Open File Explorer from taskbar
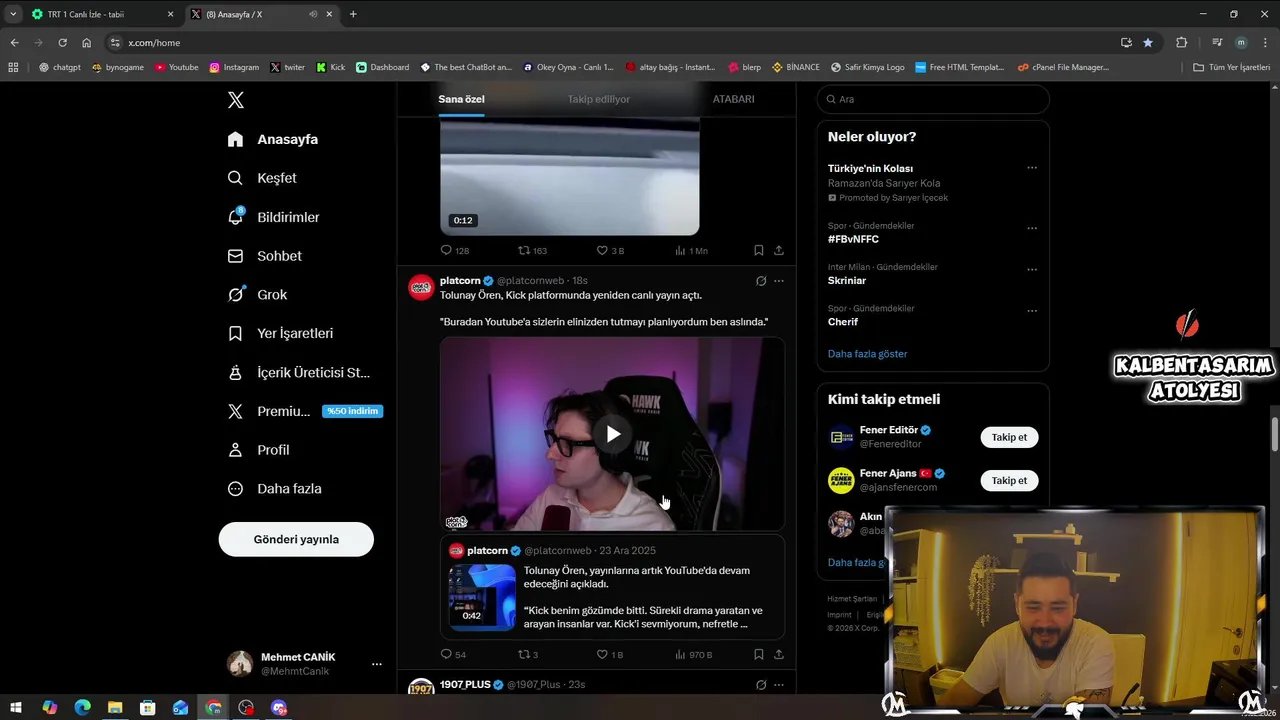Image resolution: width=1280 pixels, height=720 pixels. [x=115, y=707]
